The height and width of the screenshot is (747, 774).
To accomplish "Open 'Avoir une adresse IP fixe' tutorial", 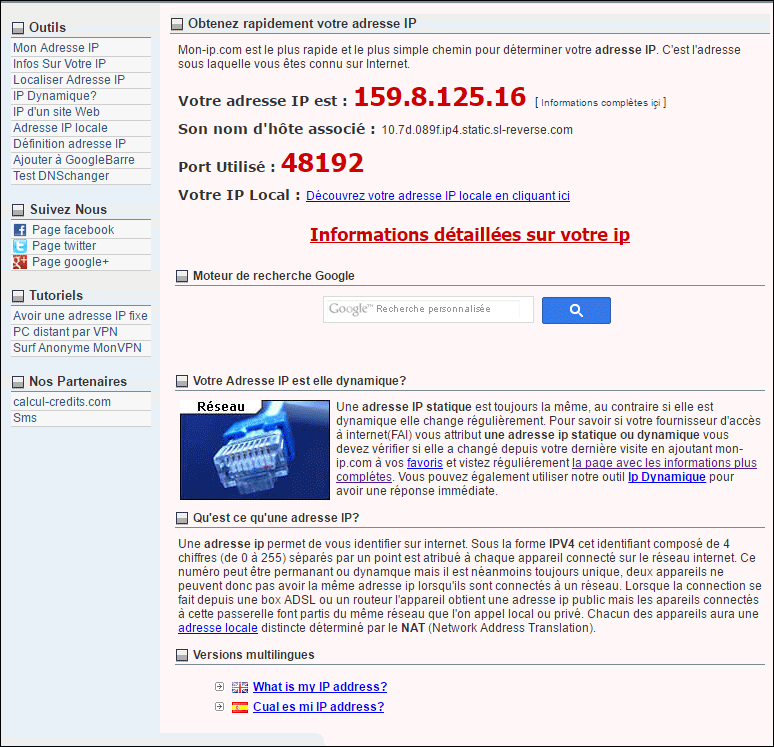I will click(80, 316).
